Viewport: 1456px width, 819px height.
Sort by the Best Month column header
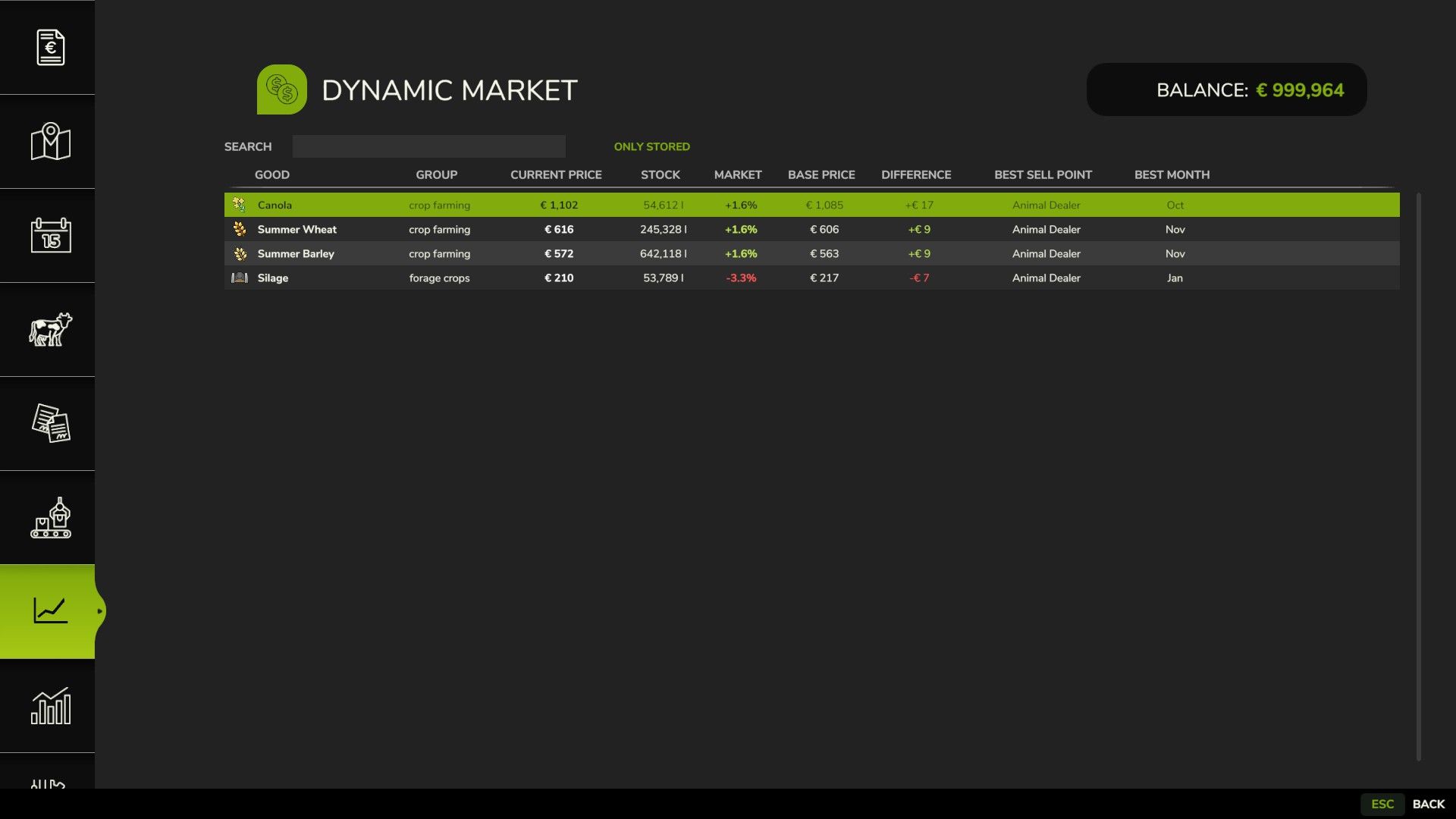[1172, 174]
